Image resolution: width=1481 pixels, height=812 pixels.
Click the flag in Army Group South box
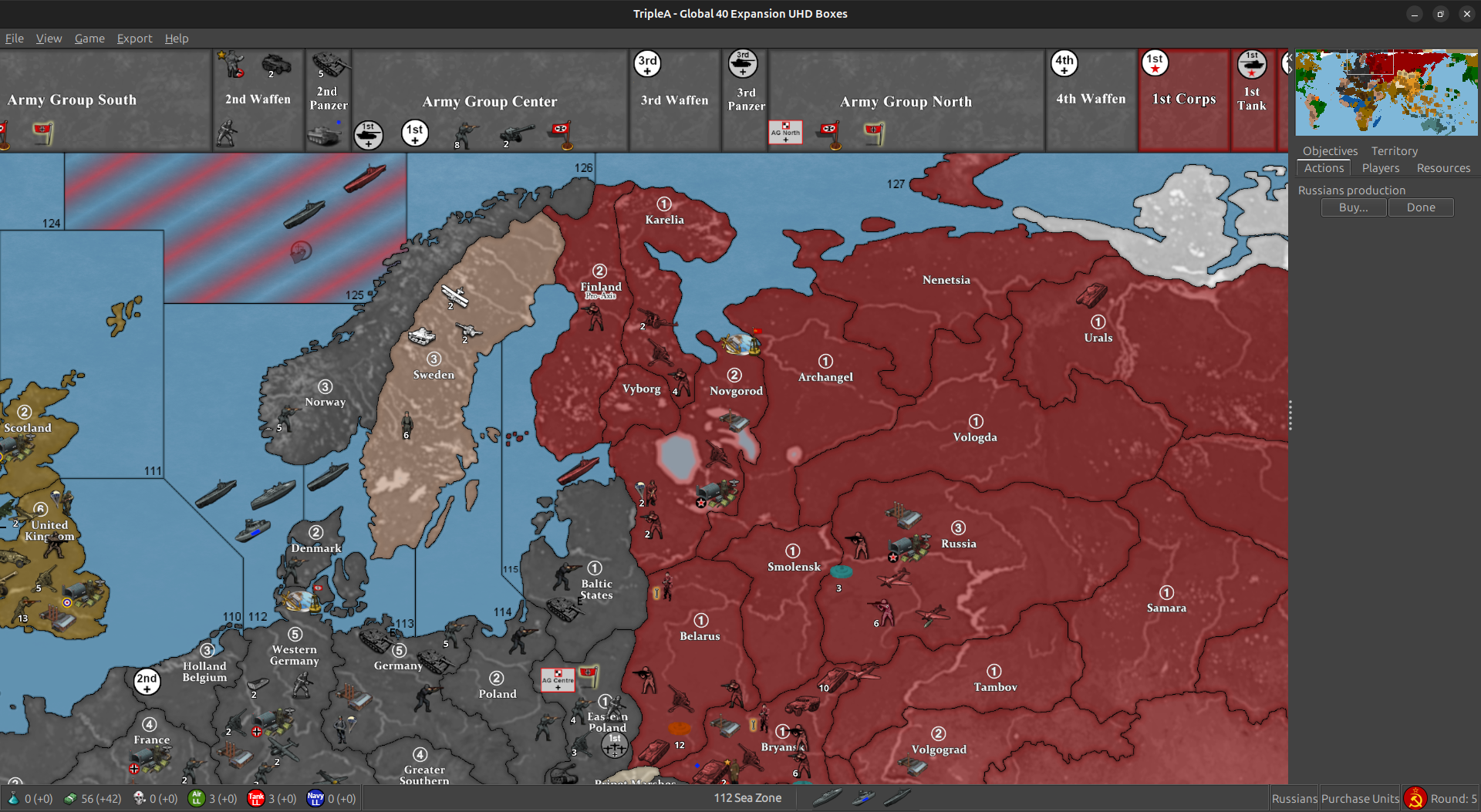click(x=43, y=133)
